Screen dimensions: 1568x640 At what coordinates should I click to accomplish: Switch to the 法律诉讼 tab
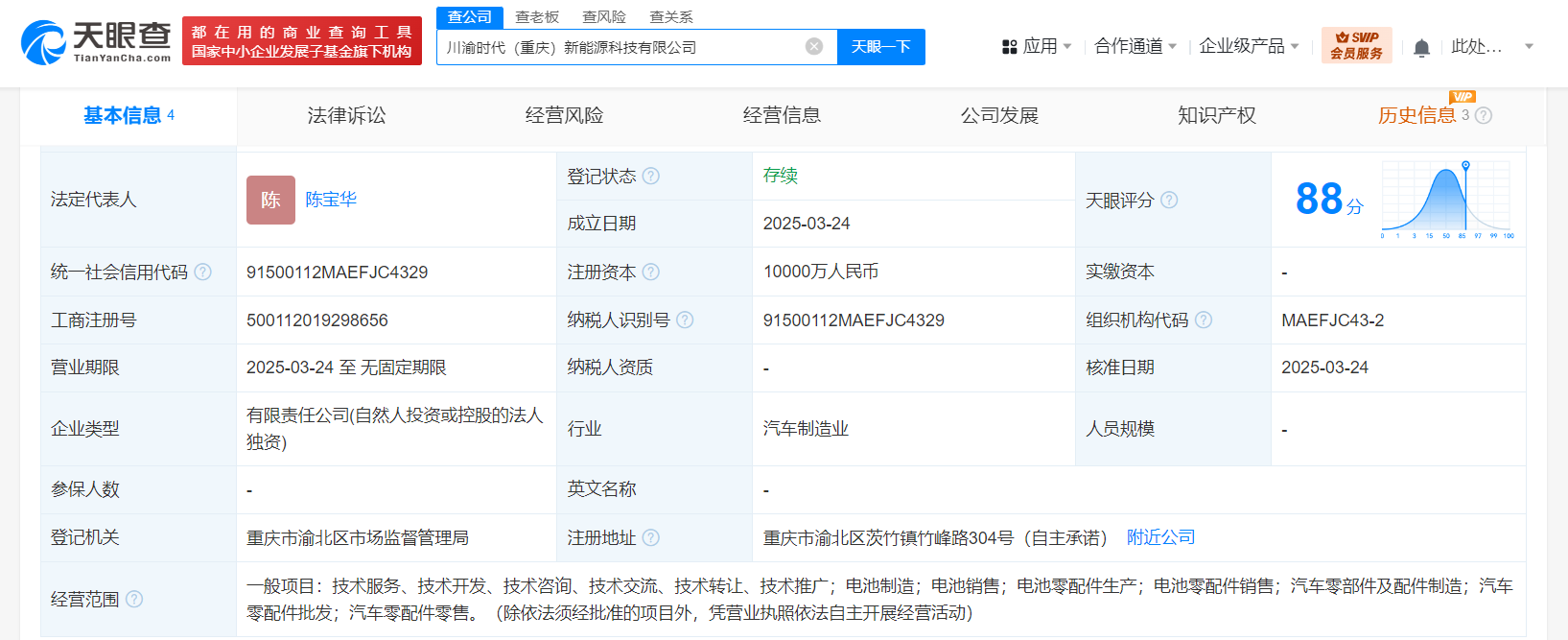click(346, 116)
